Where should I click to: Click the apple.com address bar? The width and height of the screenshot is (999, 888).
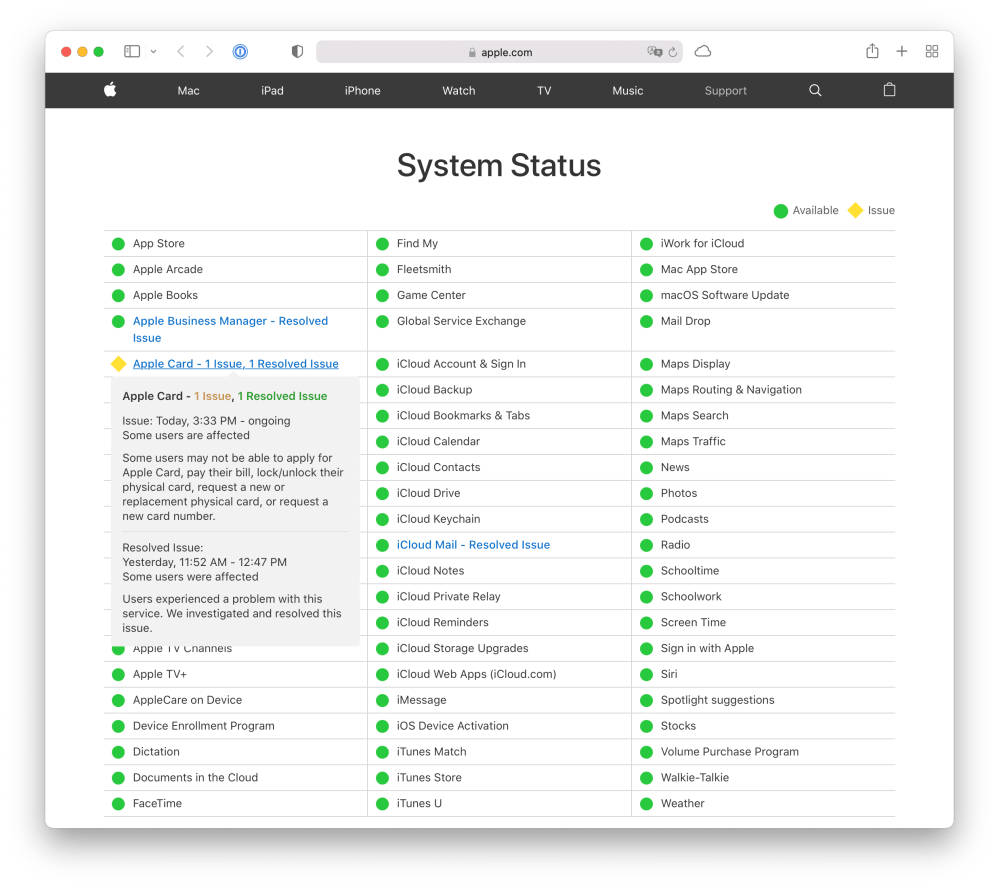click(500, 52)
